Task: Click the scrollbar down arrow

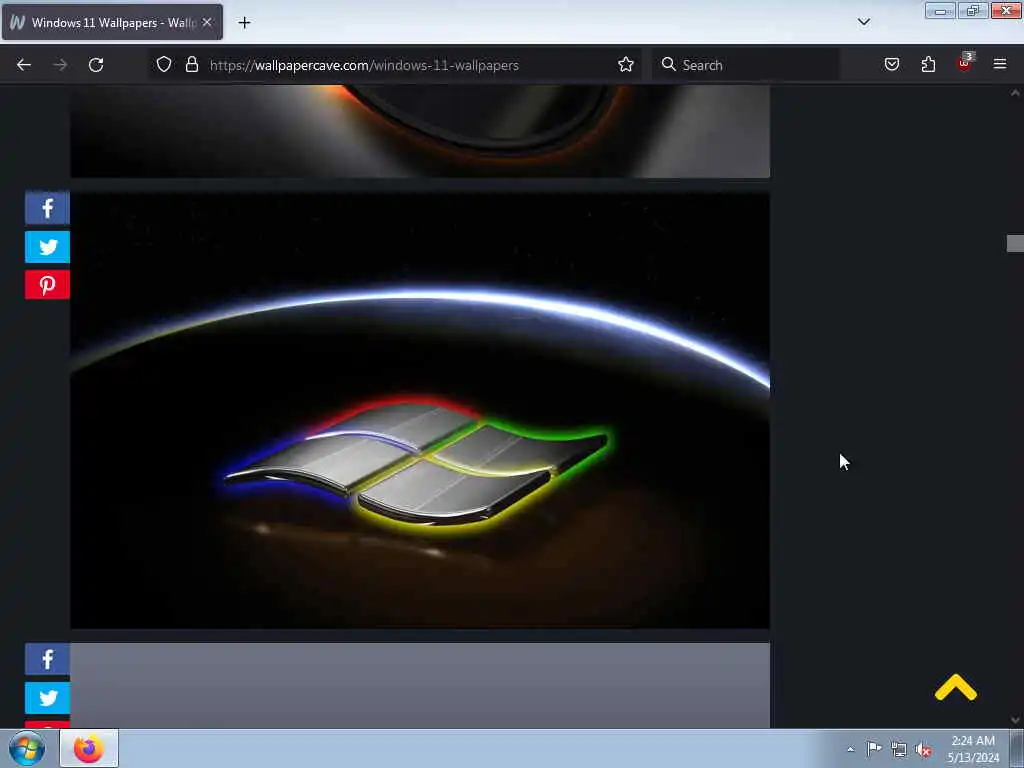Action: click(1015, 720)
